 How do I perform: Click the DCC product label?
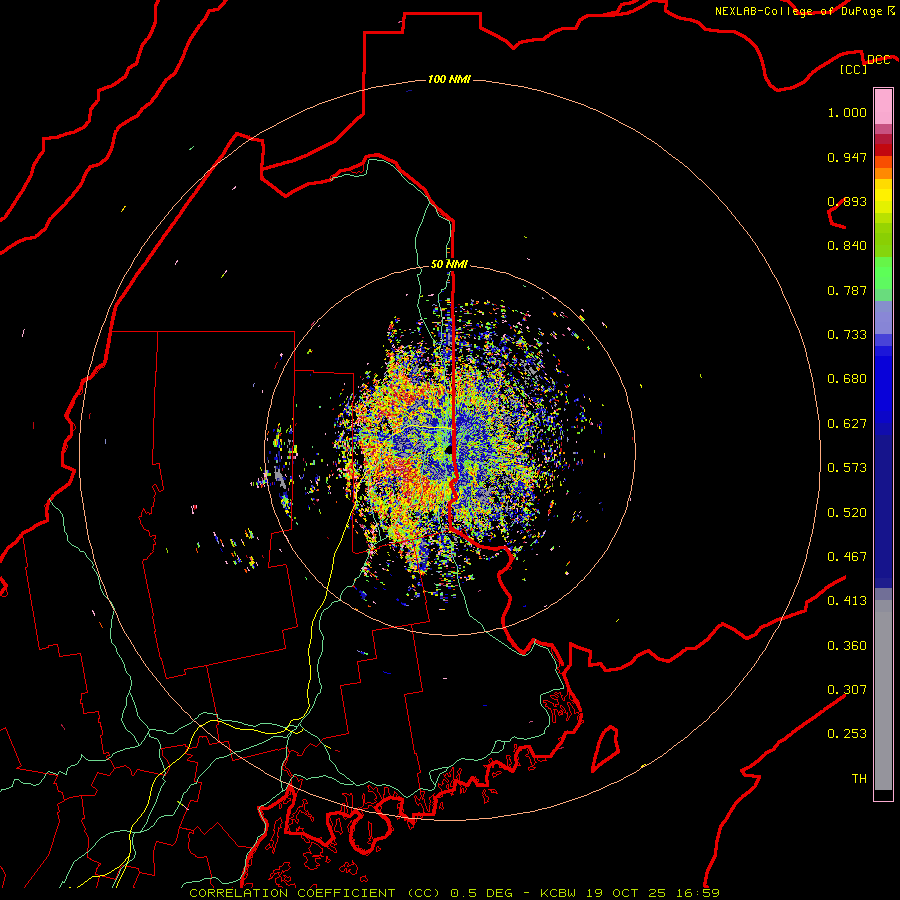[879, 59]
